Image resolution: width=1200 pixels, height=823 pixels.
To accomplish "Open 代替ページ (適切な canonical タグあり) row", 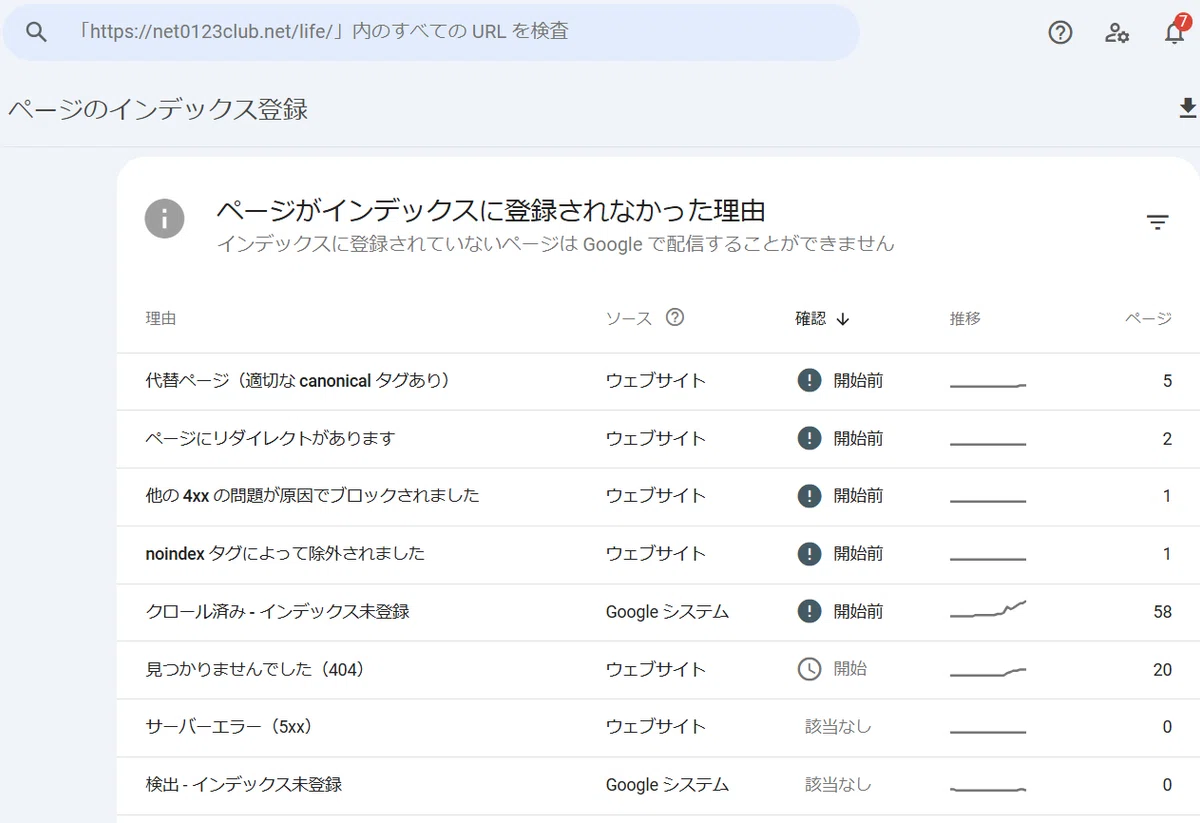I will click(x=658, y=381).
